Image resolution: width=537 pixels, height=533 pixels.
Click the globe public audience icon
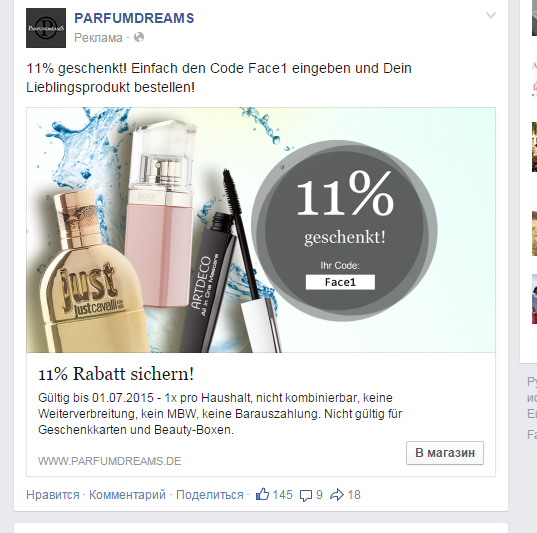139,37
